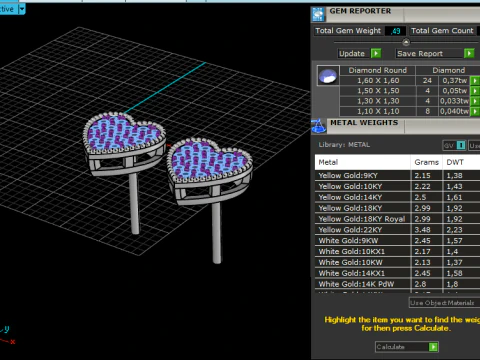The width and height of the screenshot is (480, 360).
Task: Open the viewport name dropdown arrow
Action: click(22, 9)
